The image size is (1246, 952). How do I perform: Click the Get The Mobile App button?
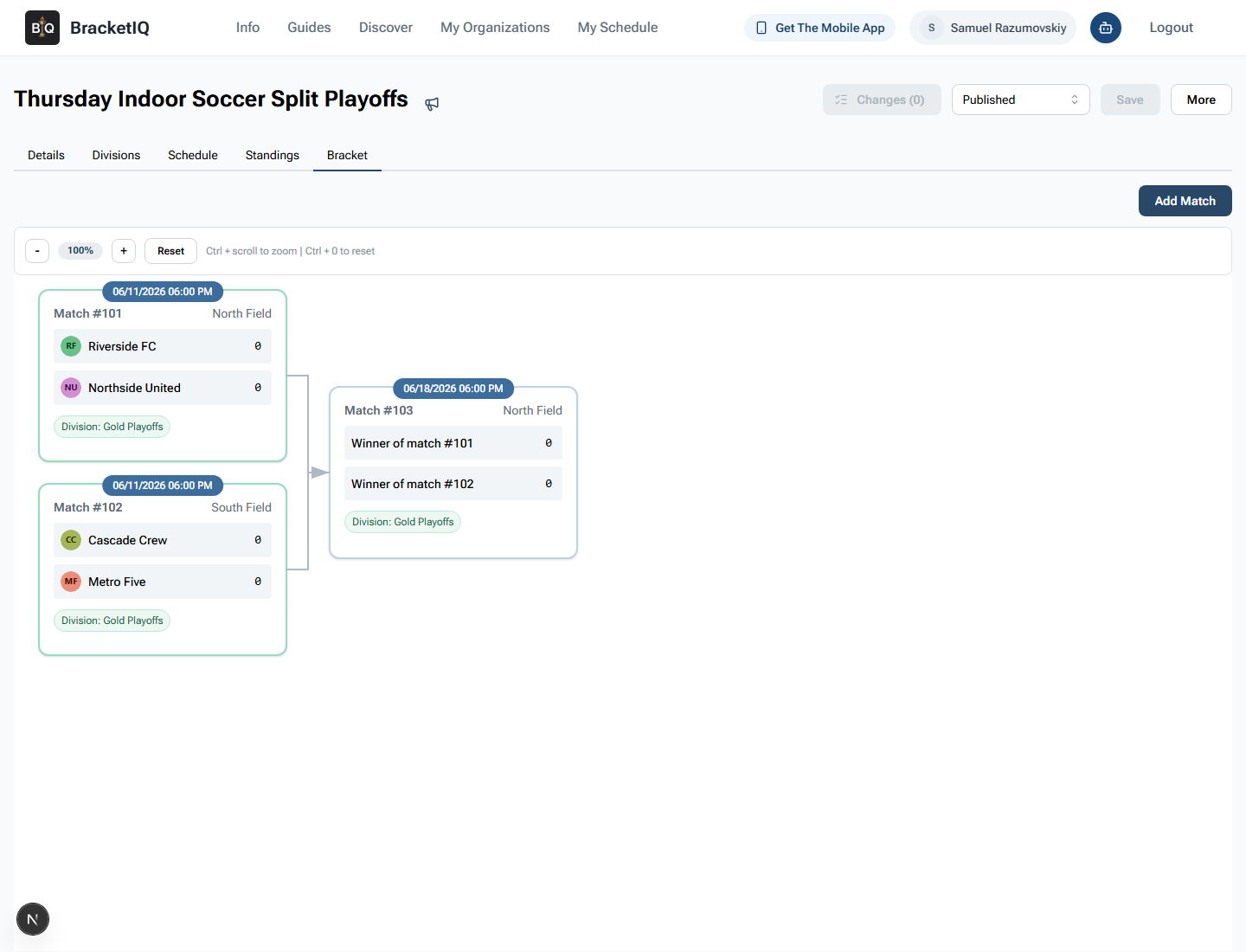pyautogui.click(x=820, y=28)
